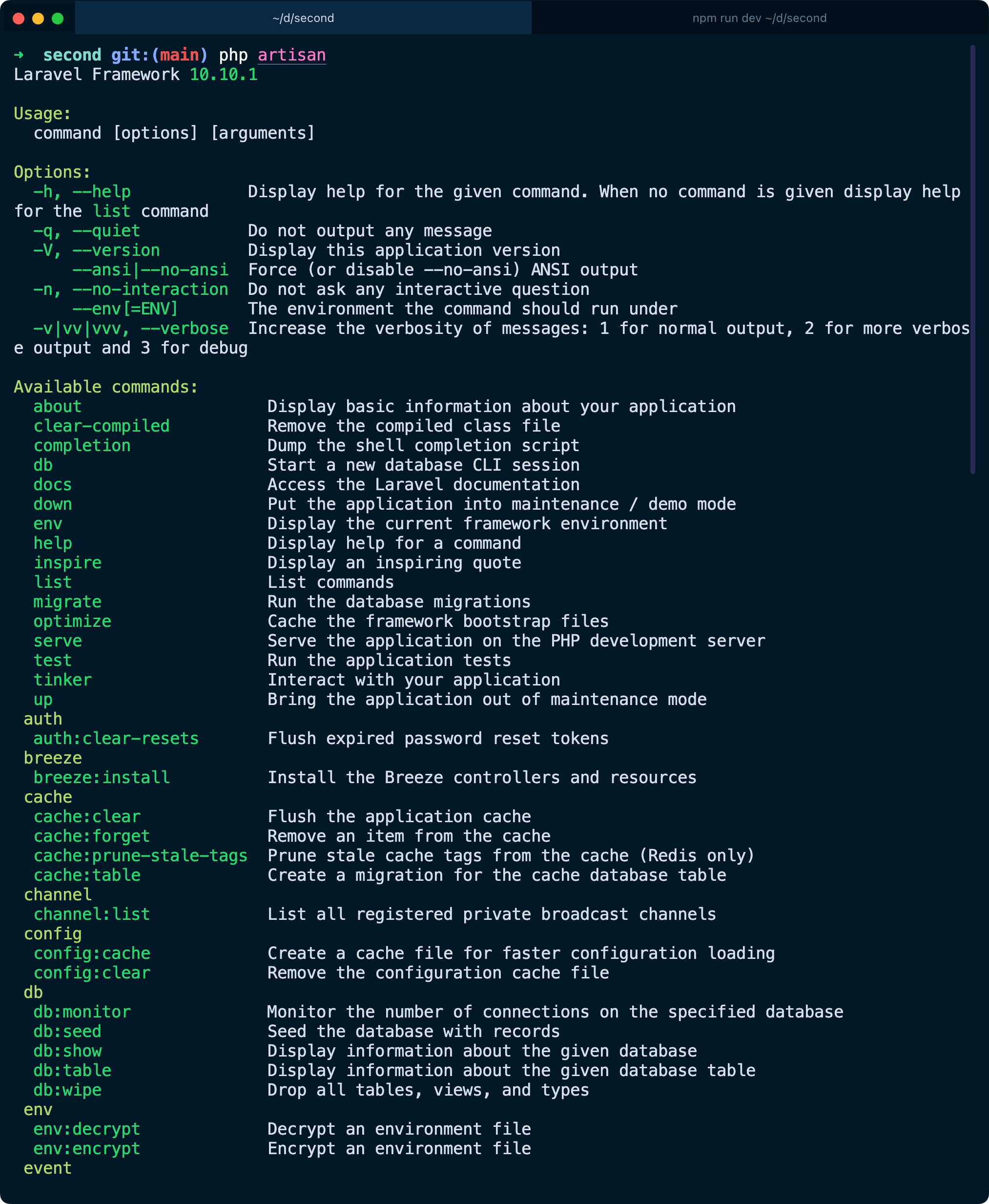Click the "breeze:install" command name

[x=102, y=777]
